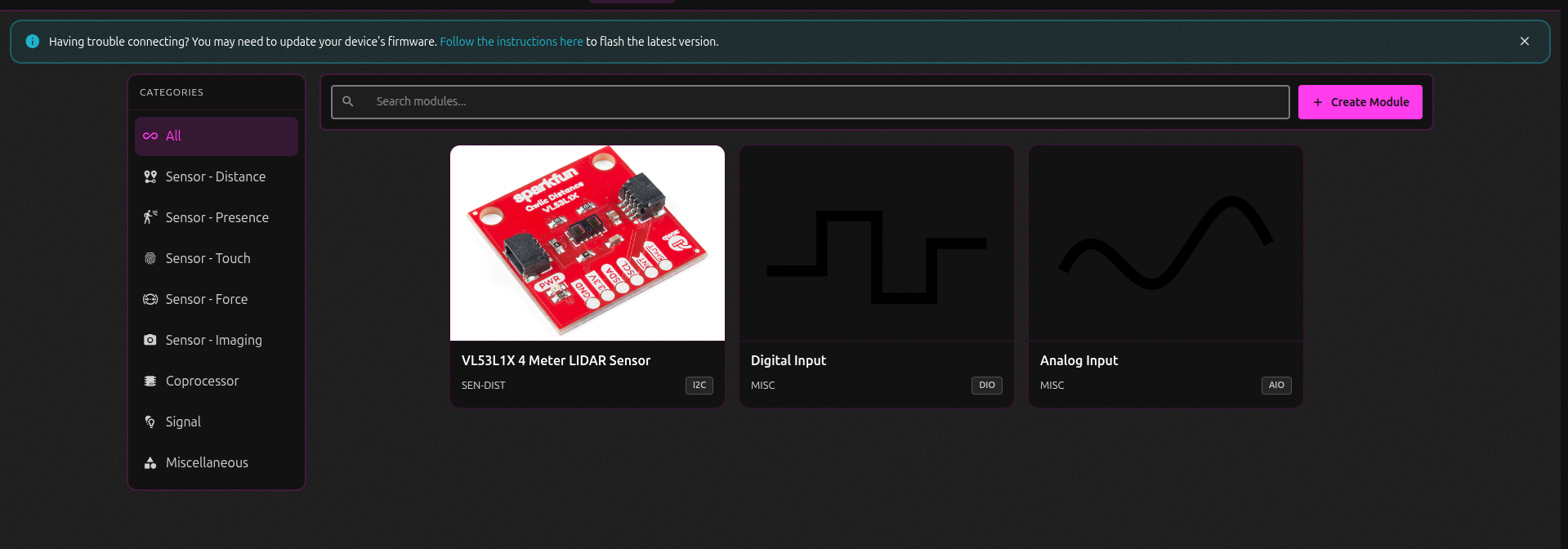Click the Sensor - Force icon

(x=150, y=299)
